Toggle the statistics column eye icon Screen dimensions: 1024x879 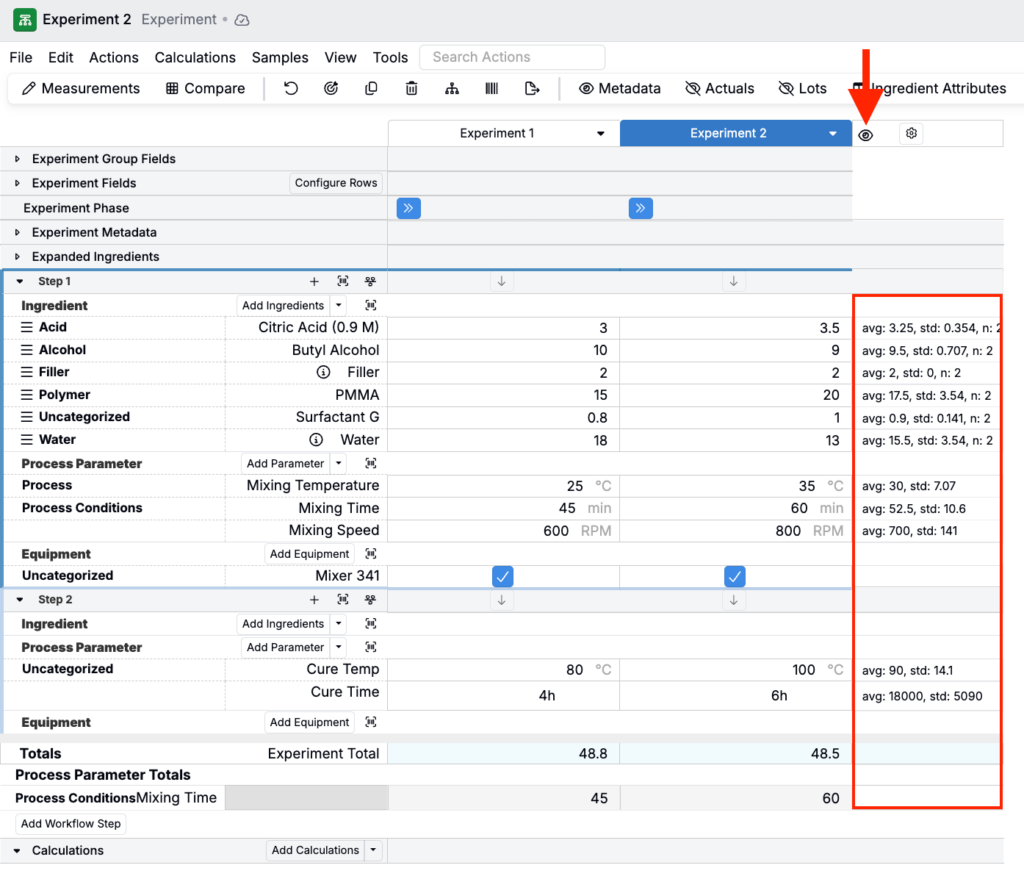(x=866, y=134)
